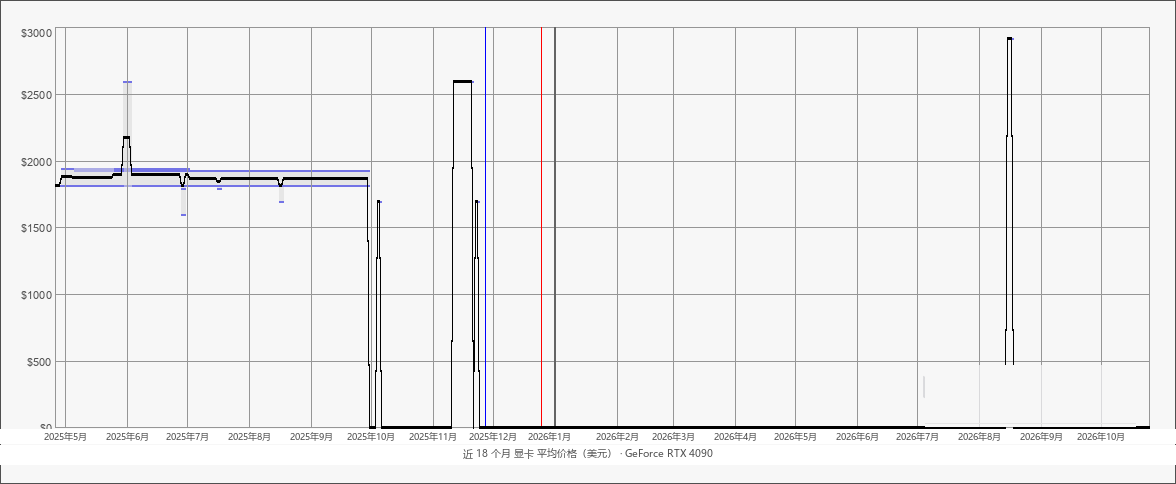Select the 2026年1月 x-axis label
Viewport: 1176px width, 484px height.
click(x=551, y=437)
